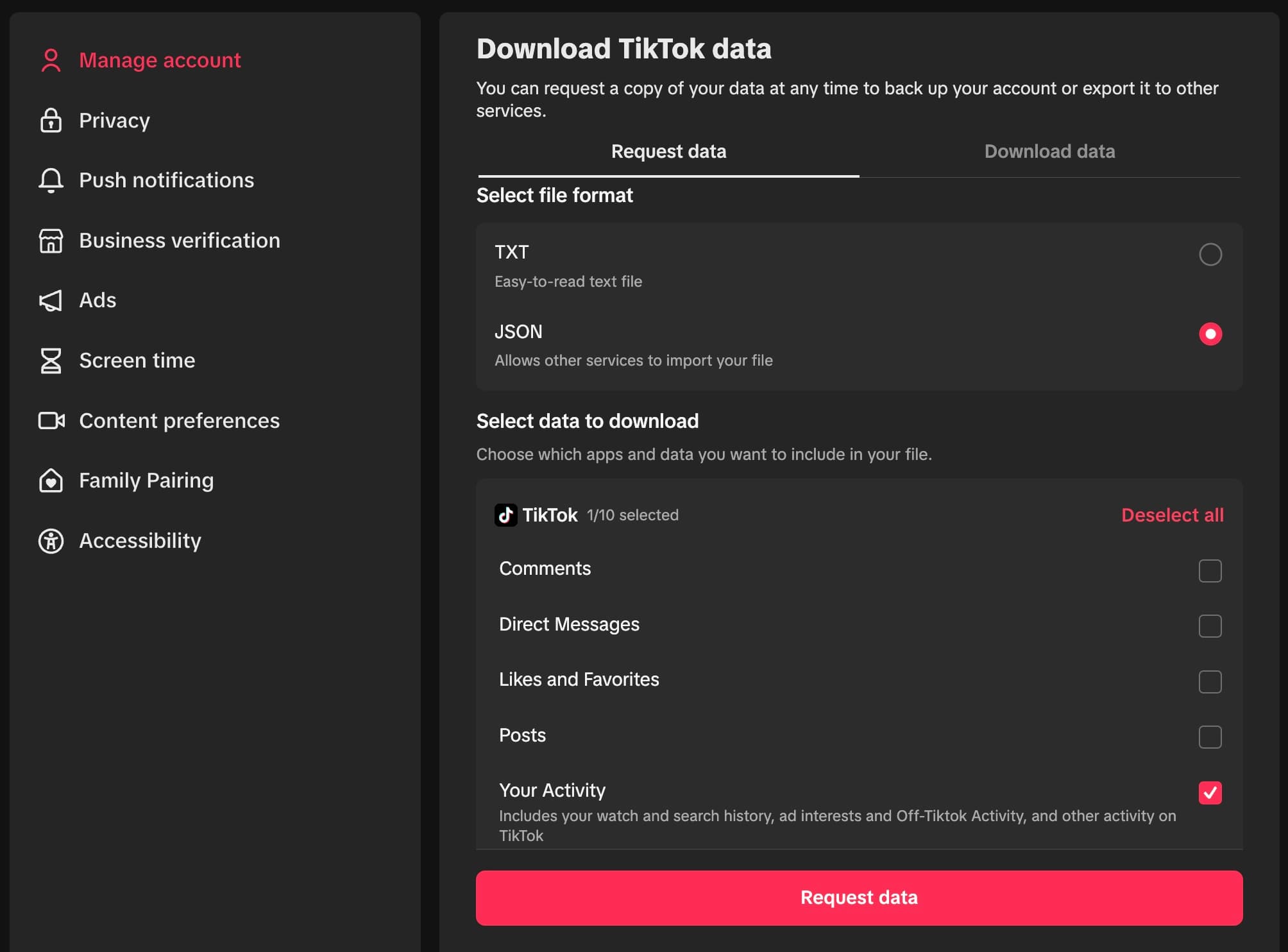The image size is (1288, 952).
Task: Click the Deselect all link
Action: point(1172,515)
